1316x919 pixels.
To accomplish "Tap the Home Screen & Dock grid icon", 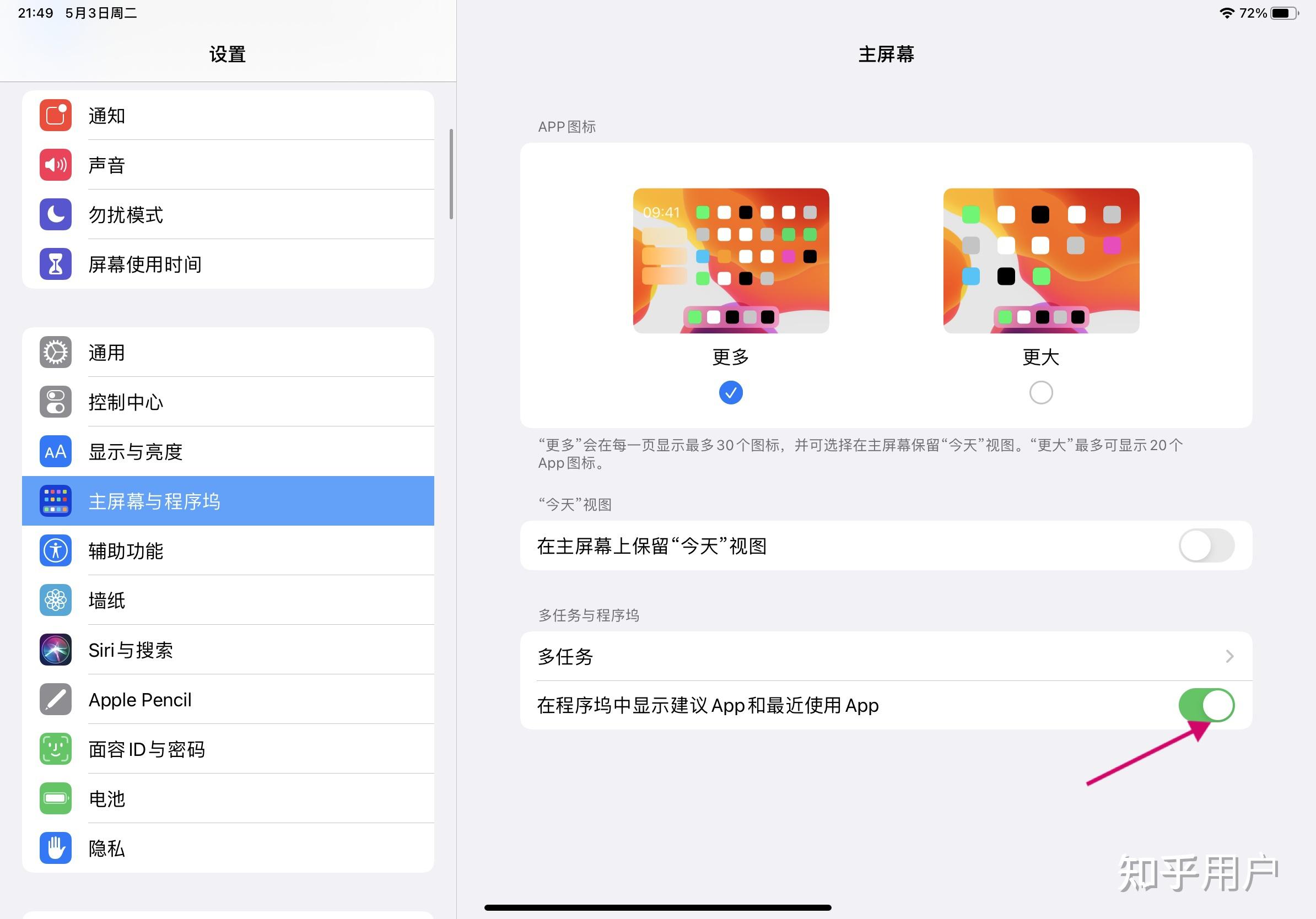I will [x=56, y=501].
